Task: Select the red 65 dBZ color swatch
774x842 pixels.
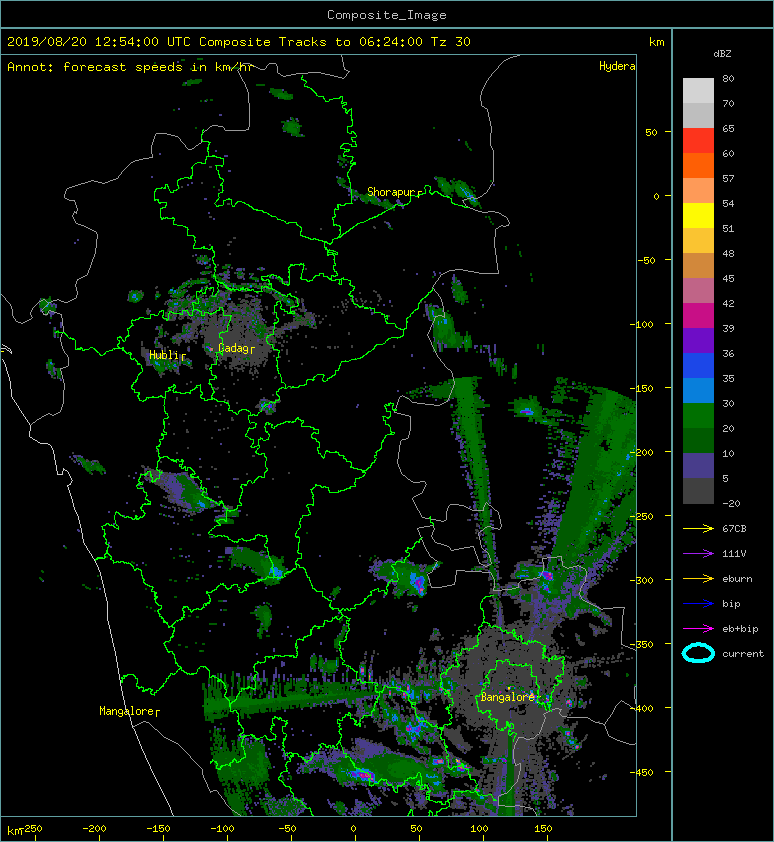Action: (x=698, y=140)
